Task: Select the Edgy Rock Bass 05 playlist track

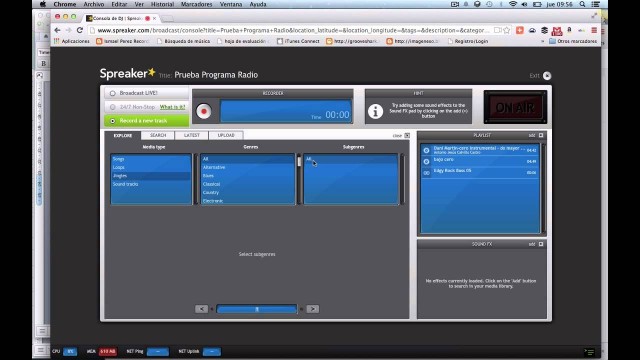Action: (480, 172)
